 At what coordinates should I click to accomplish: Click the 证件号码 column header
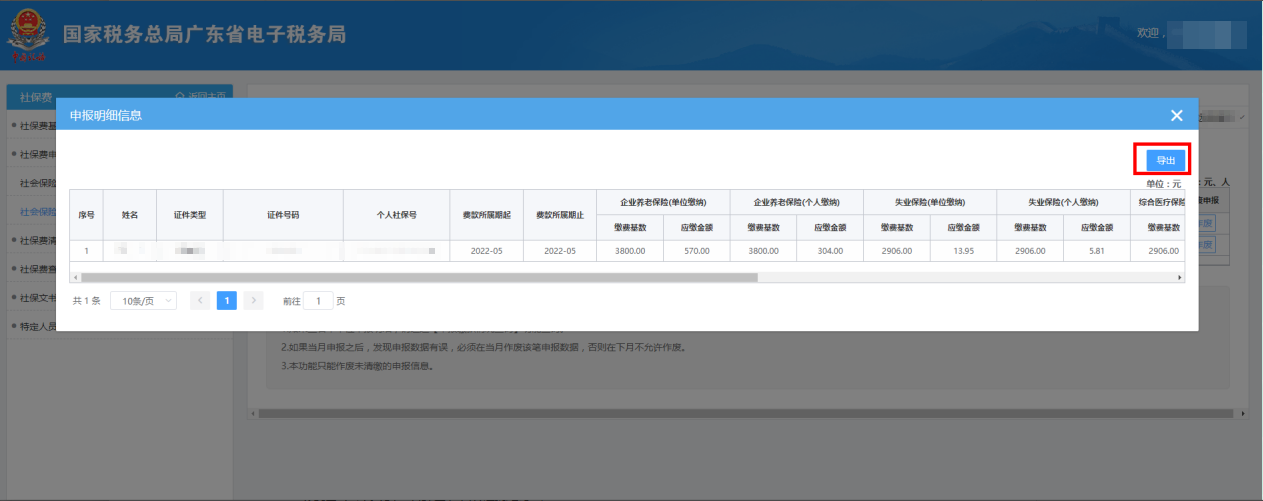click(283, 215)
